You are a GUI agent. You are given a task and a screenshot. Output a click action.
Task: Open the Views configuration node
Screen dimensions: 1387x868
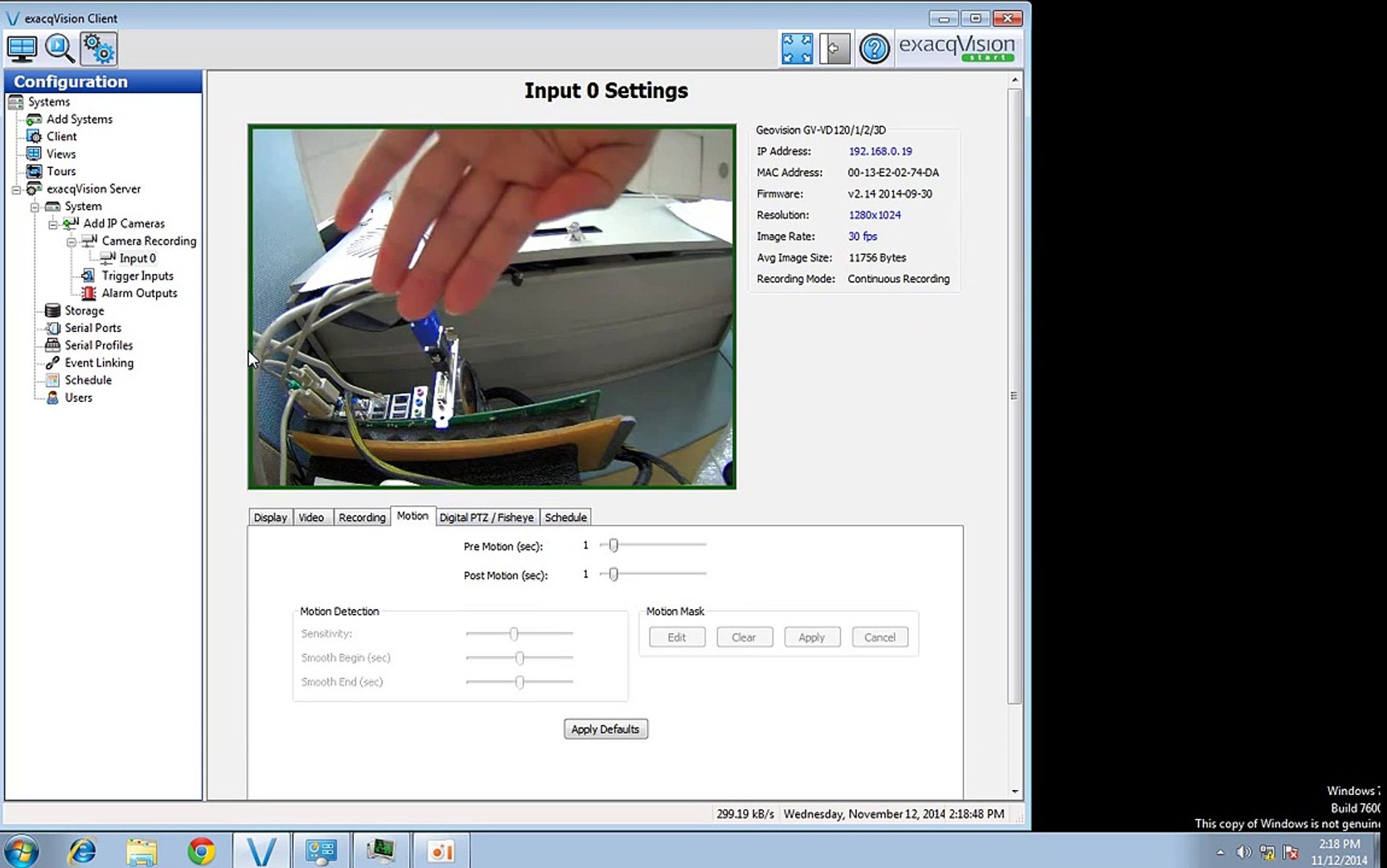click(61, 154)
